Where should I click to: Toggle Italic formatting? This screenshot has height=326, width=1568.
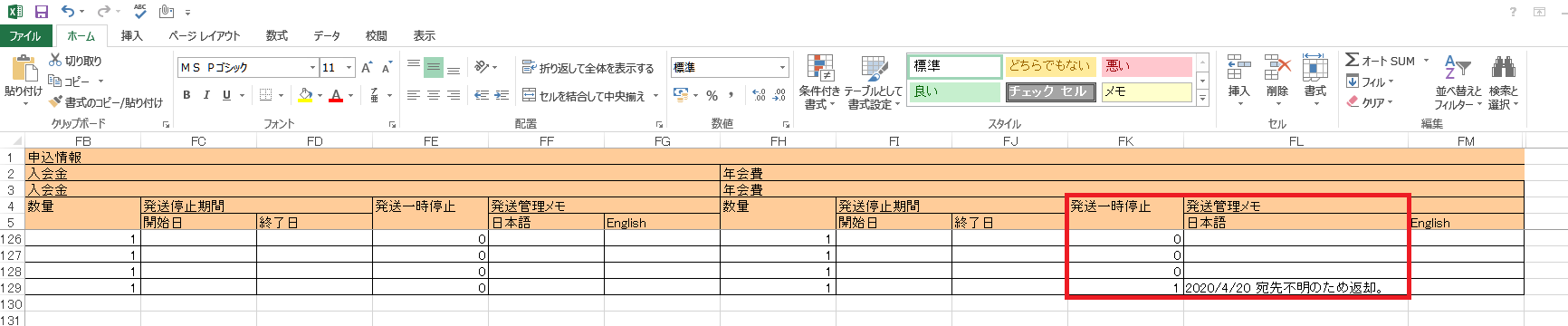(206, 95)
